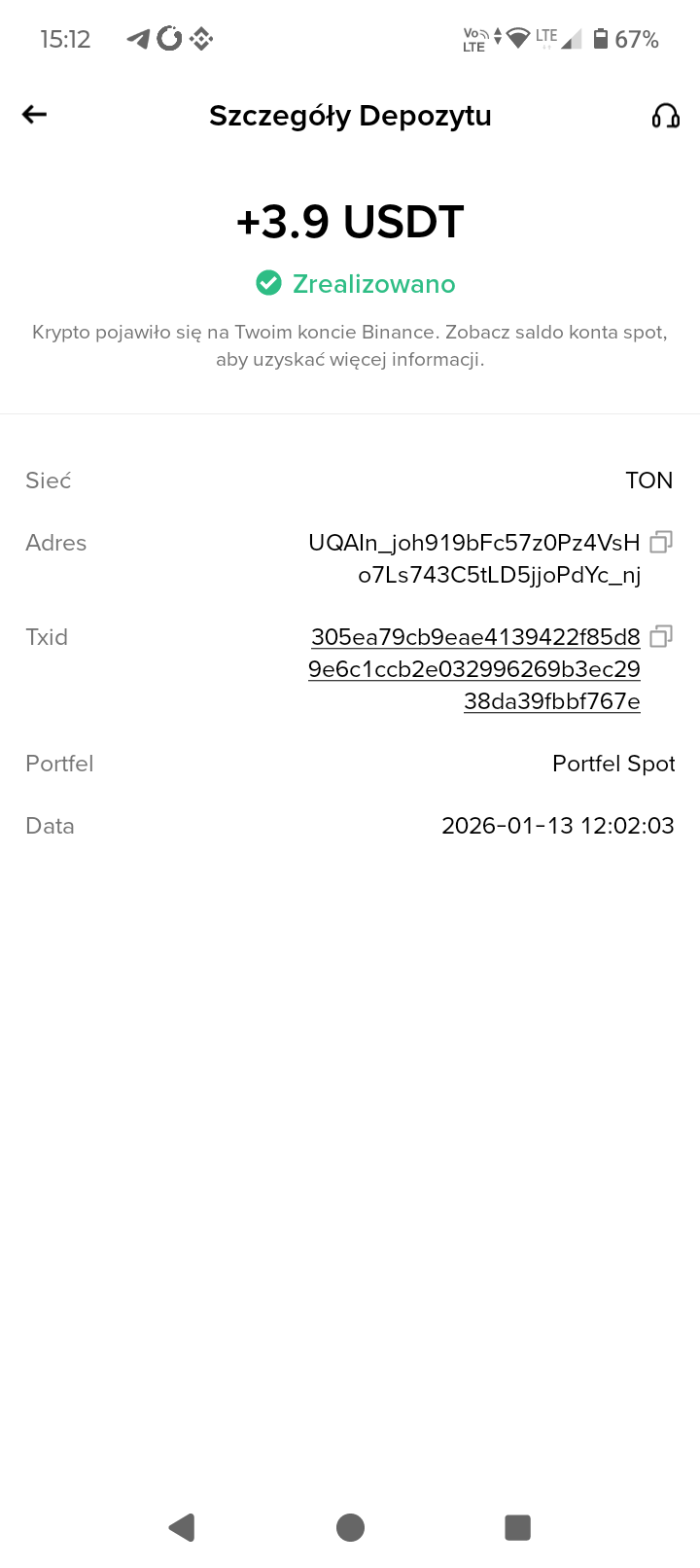This screenshot has height=1568, width=700.
Task: Tap the green Zrealizowano checkmark icon
Action: pyautogui.click(x=268, y=283)
